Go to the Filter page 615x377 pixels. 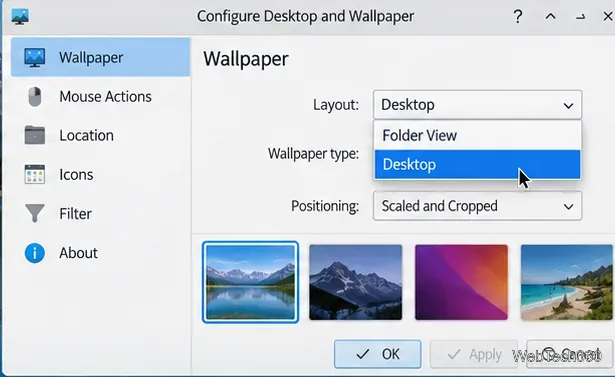100,213
